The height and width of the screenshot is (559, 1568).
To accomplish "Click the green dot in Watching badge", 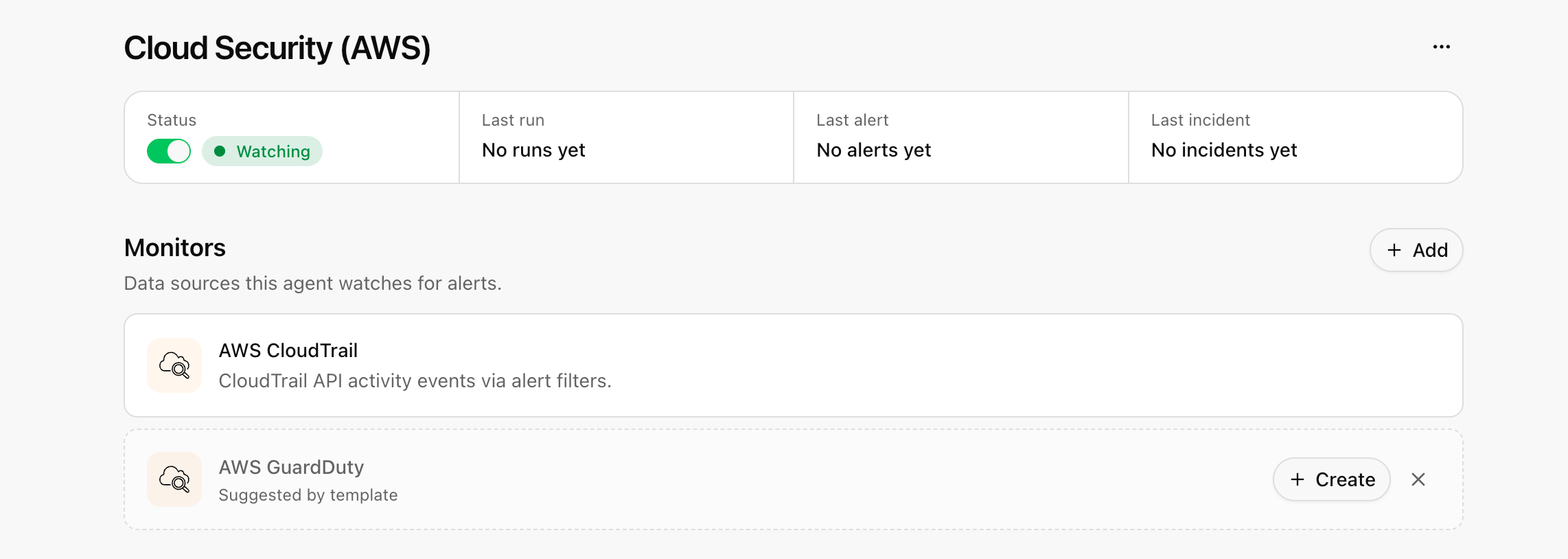I will (220, 151).
